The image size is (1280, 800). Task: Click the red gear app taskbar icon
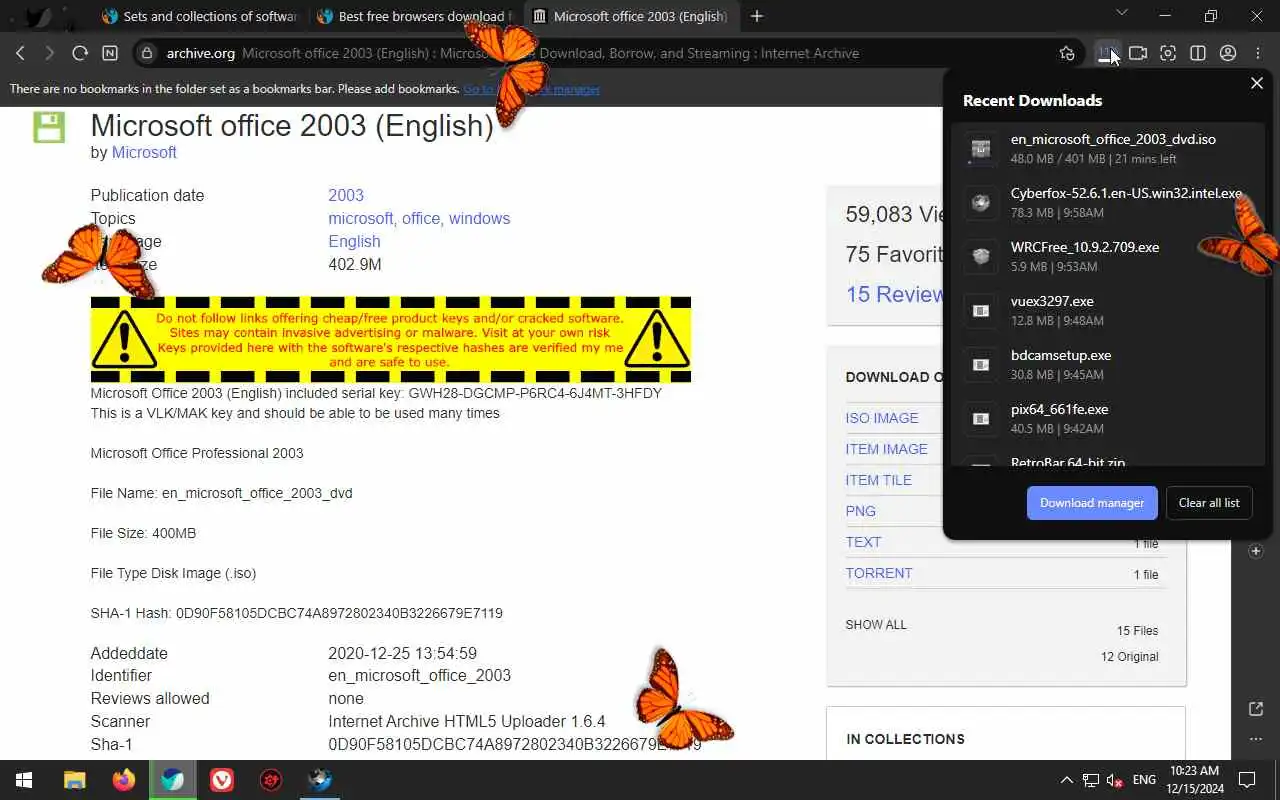[271, 780]
